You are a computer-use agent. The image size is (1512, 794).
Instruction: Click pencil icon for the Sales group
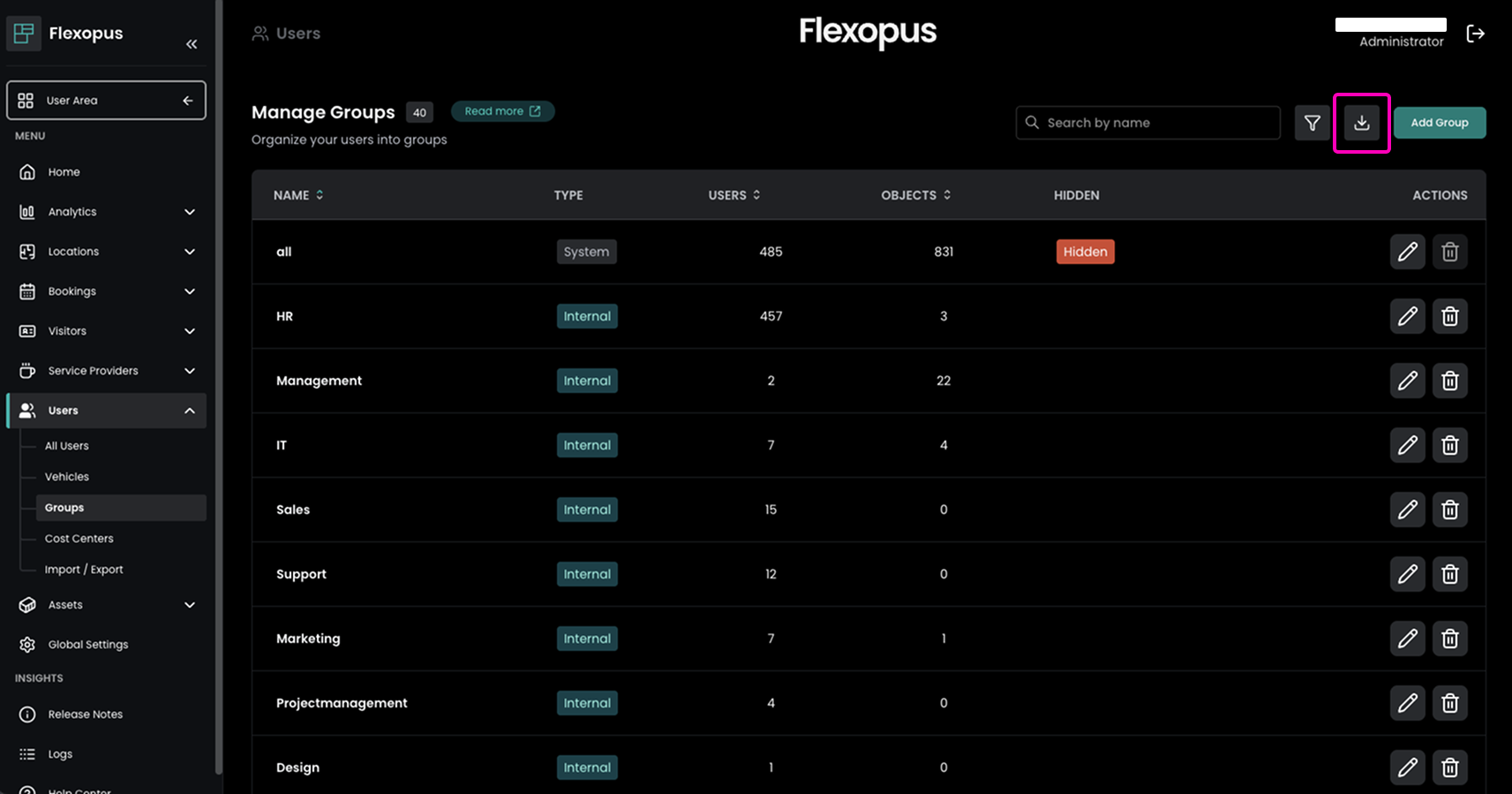(1407, 510)
